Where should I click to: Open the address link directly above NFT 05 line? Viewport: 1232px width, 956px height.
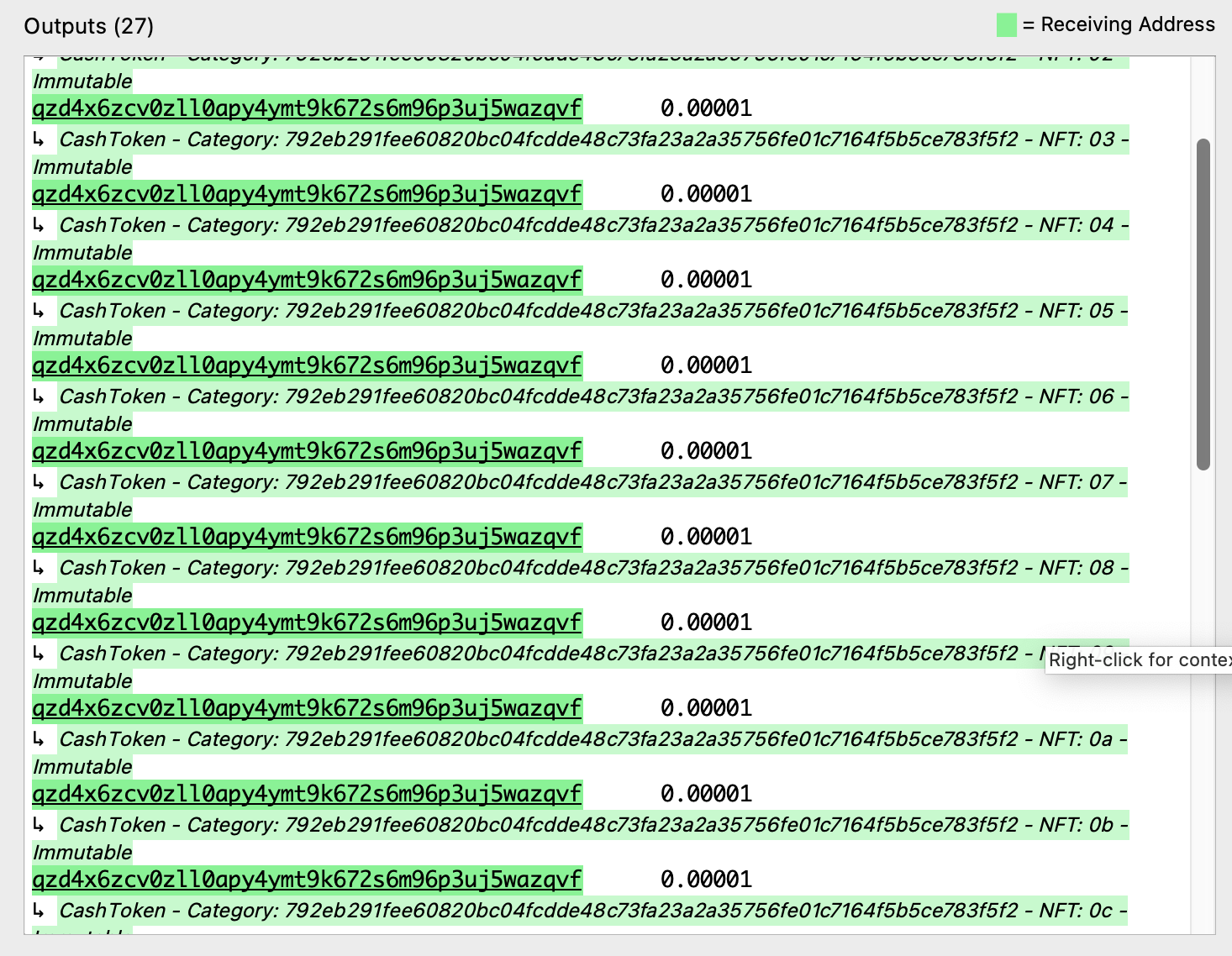pos(307,280)
